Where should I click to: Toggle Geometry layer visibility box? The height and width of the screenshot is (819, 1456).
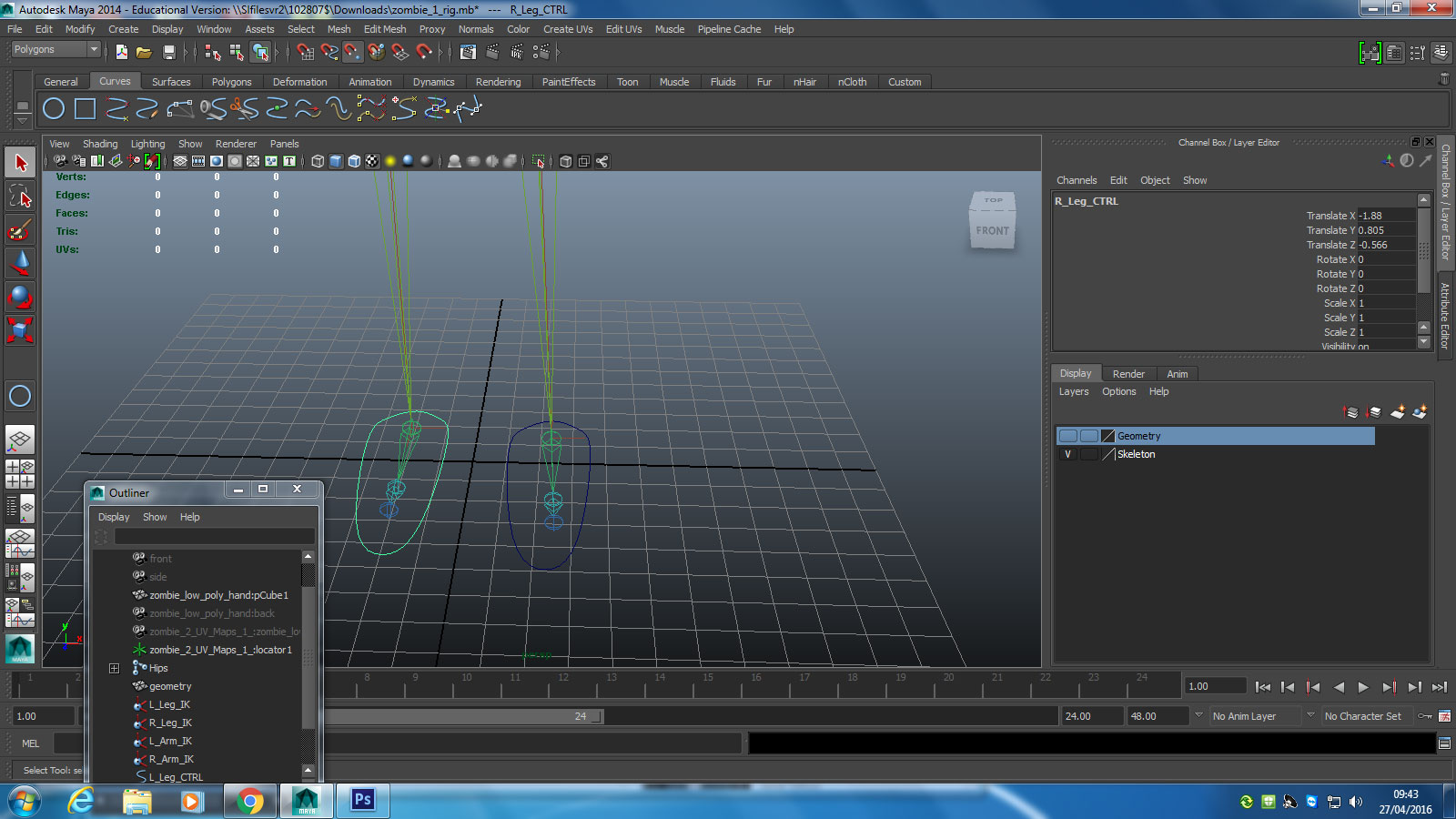pyautogui.click(x=1068, y=436)
